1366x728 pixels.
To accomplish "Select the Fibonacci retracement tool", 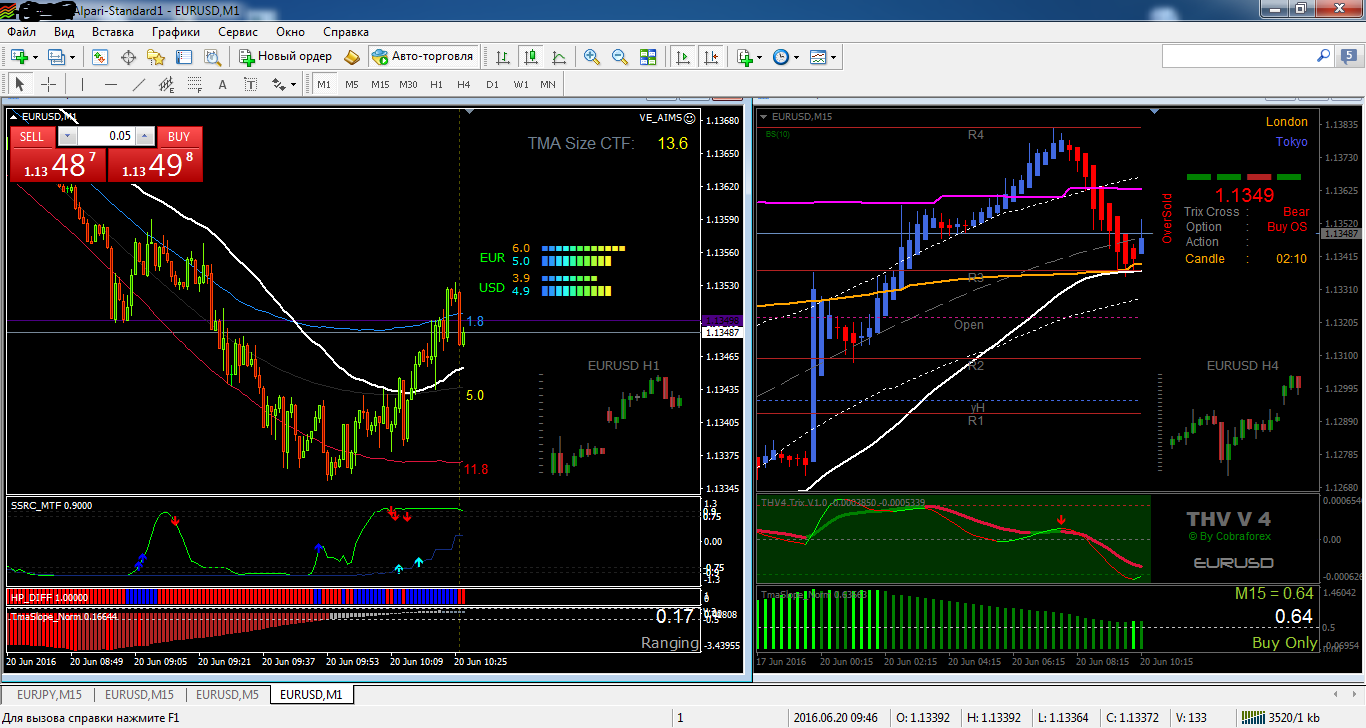I will click(x=195, y=84).
